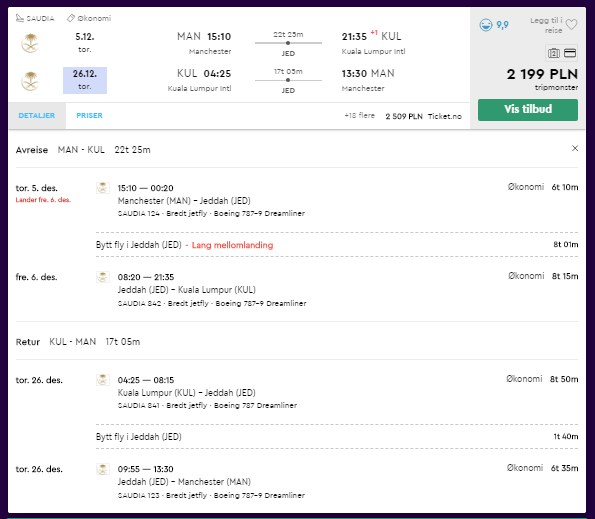Click the 8t 01m layover duration
This screenshot has height=519, width=595.
point(565,244)
